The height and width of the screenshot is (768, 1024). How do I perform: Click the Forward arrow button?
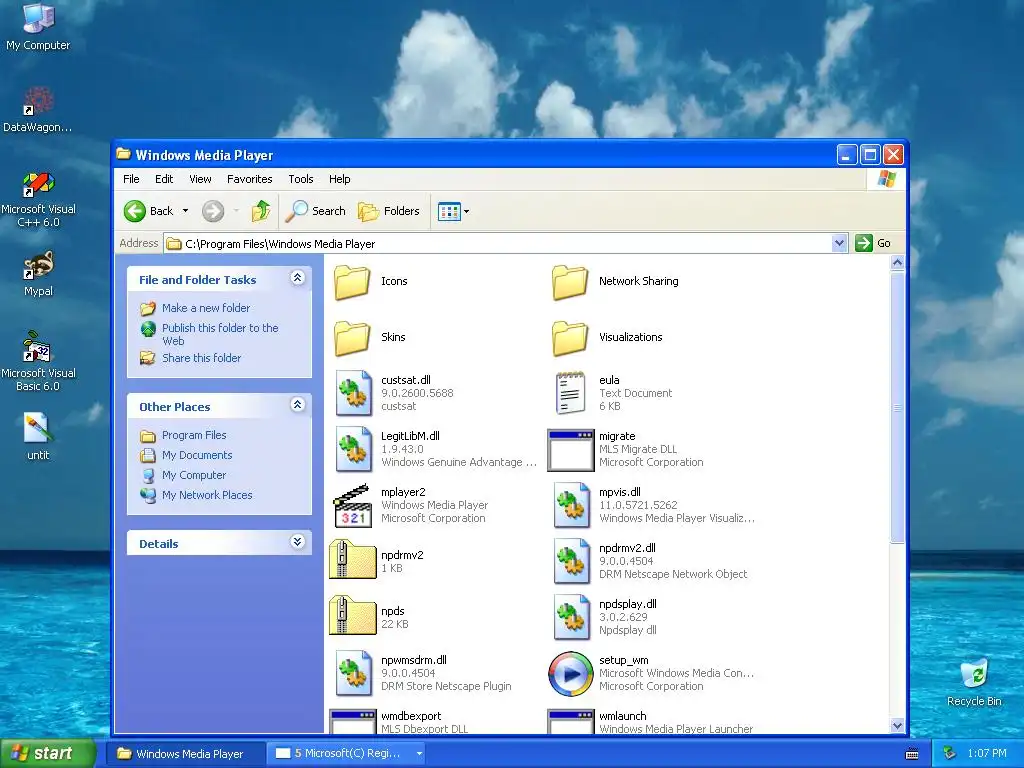point(213,211)
